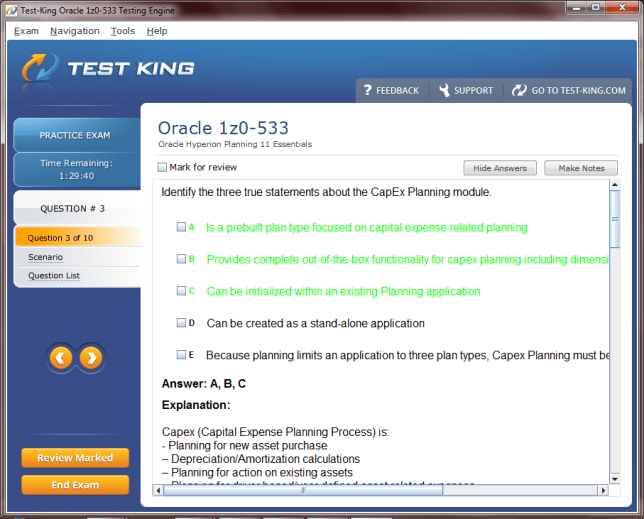
Task: Go to next question arrow
Action: [x=91, y=358]
